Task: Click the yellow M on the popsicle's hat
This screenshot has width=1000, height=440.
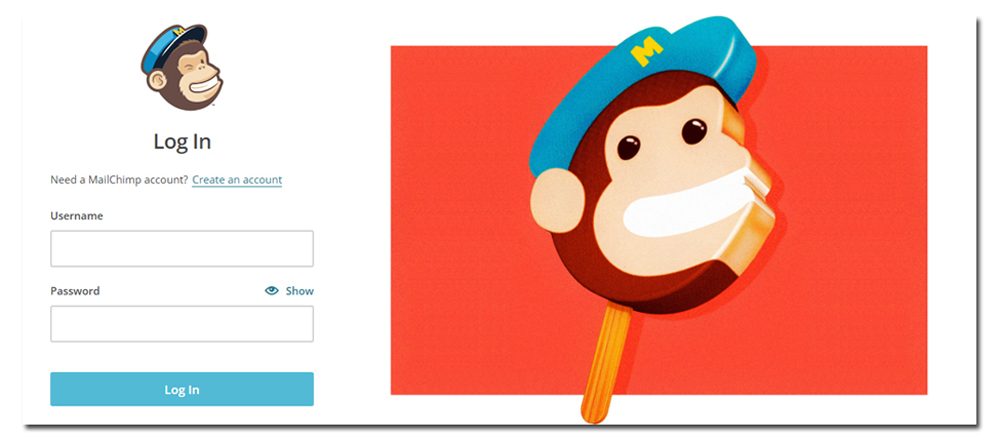Action: click(647, 51)
